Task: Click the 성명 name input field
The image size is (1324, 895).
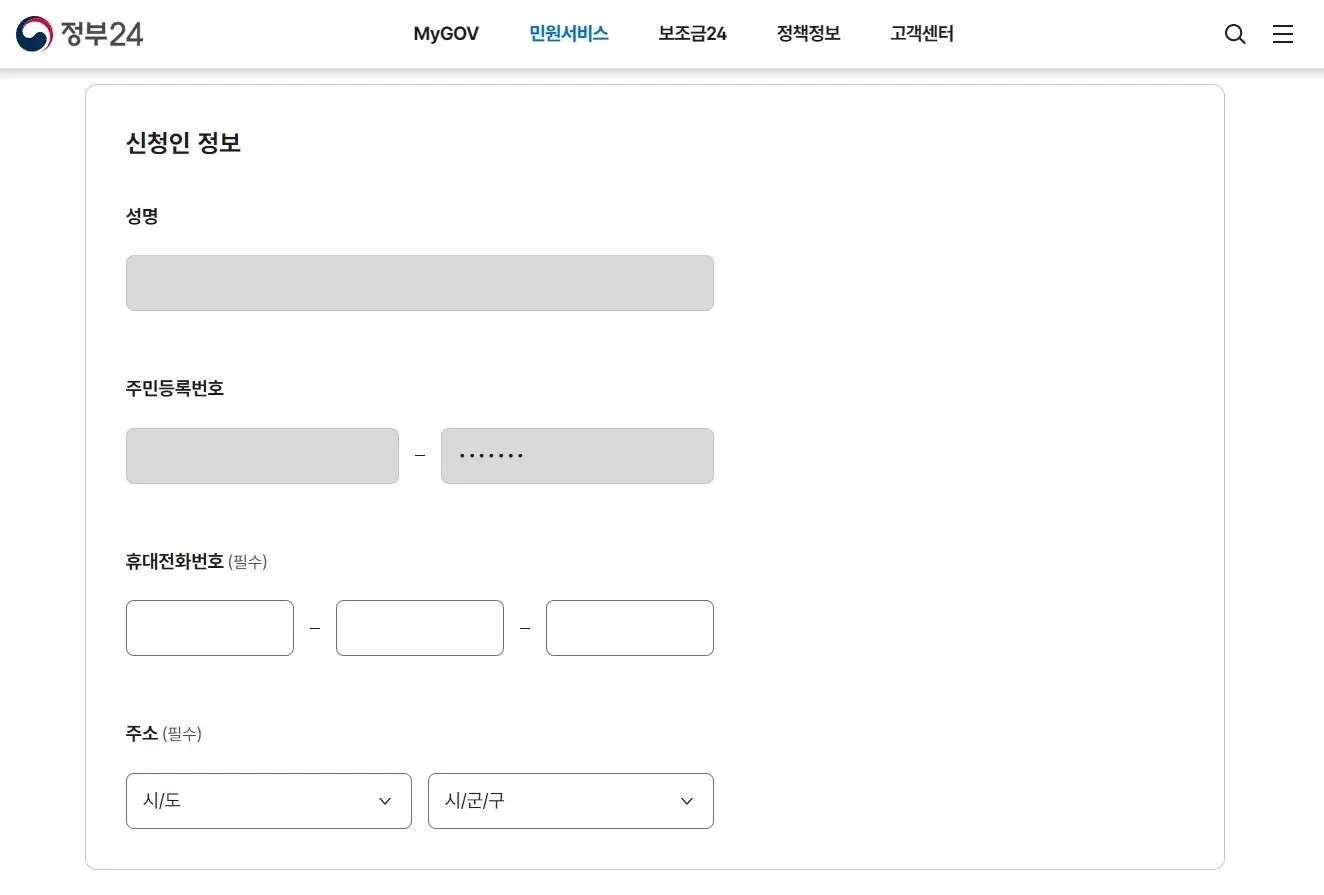Action: [x=420, y=283]
